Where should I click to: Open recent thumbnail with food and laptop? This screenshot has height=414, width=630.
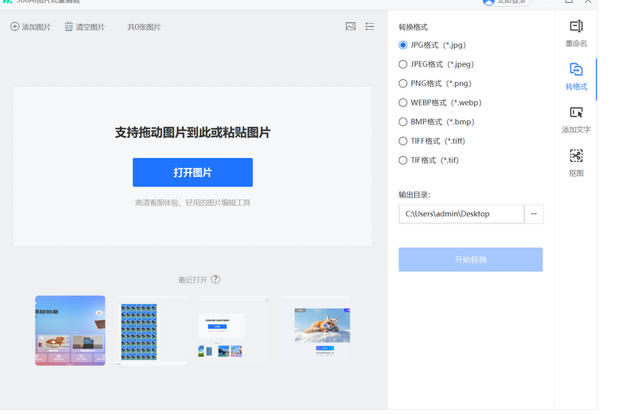(70, 330)
